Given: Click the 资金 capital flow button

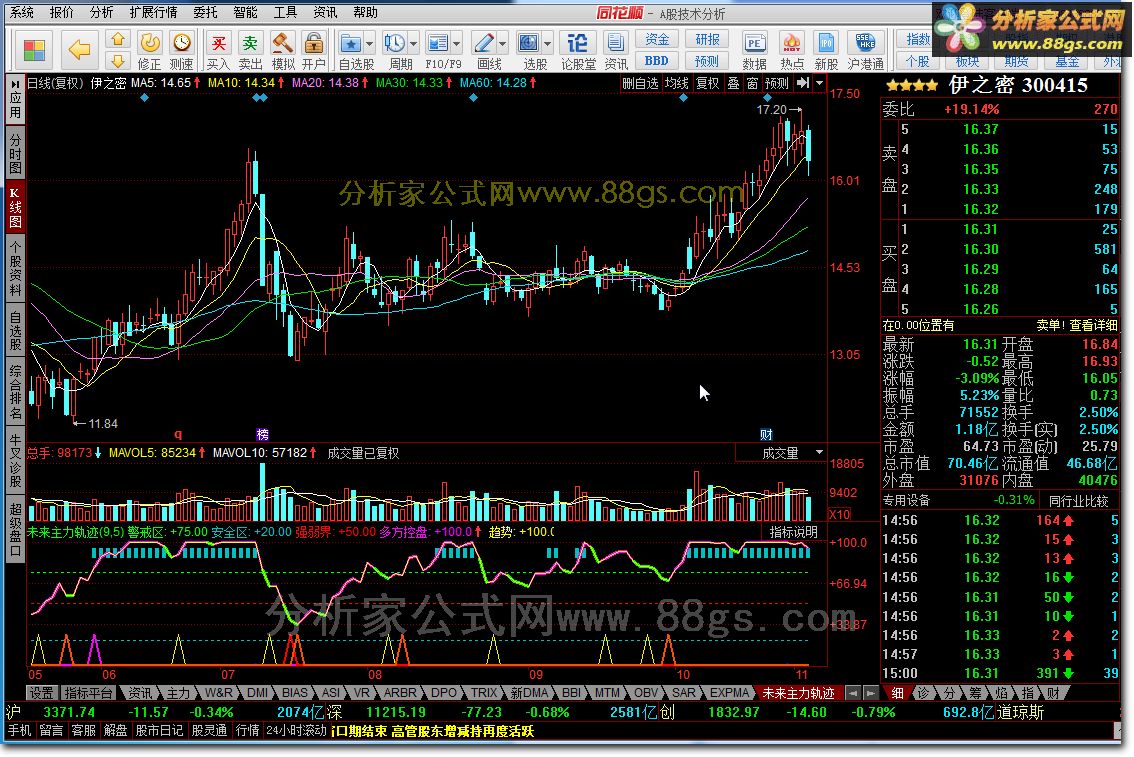Looking at the screenshot, I should [x=657, y=39].
